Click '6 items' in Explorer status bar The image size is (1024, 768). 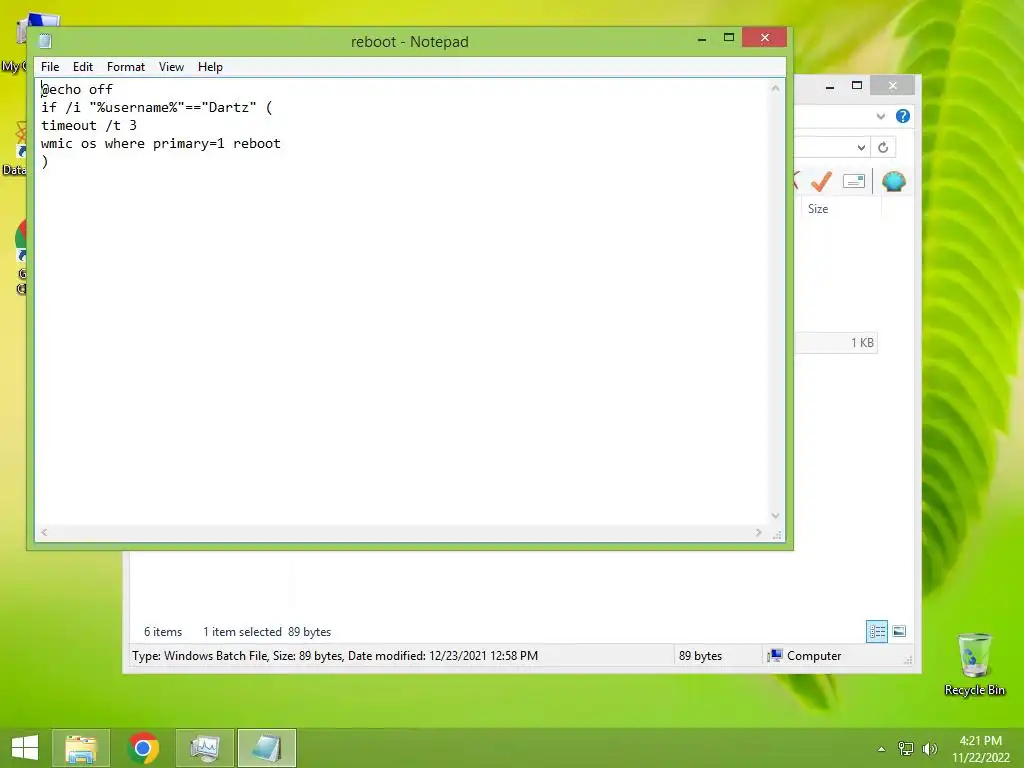pyautogui.click(x=163, y=632)
